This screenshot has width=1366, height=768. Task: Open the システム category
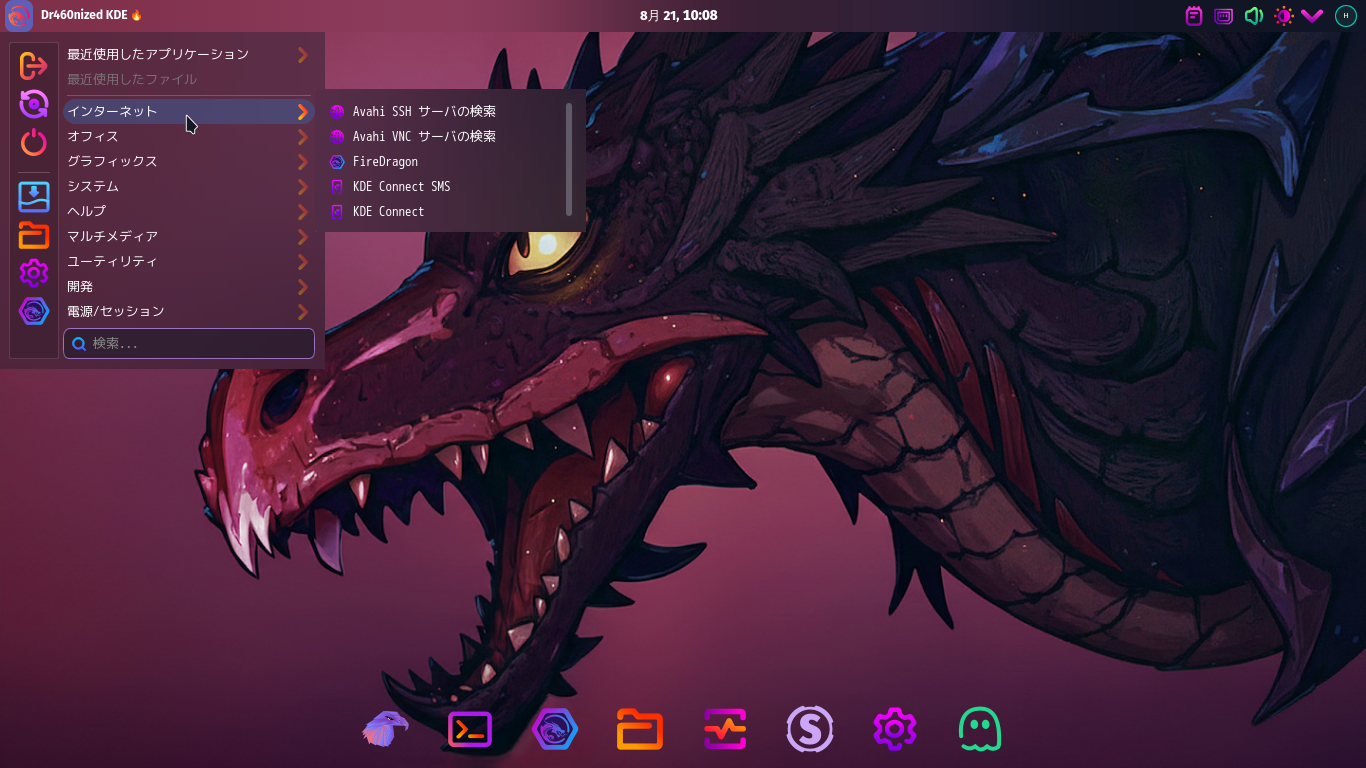click(189, 186)
